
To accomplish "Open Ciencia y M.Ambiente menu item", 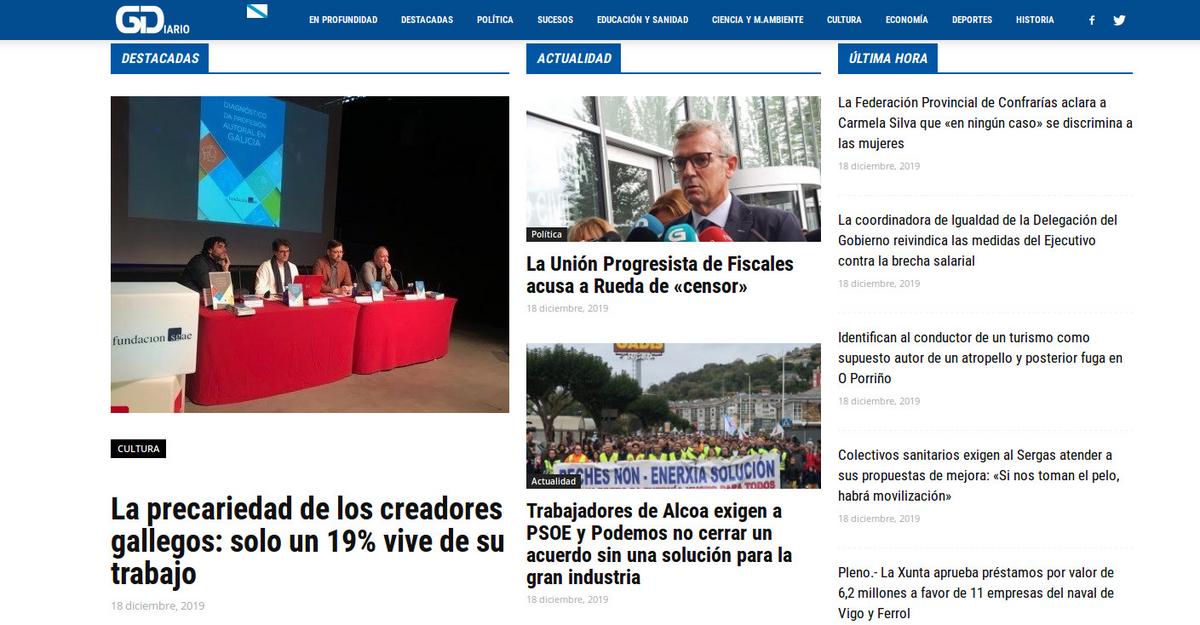I will coord(758,20).
